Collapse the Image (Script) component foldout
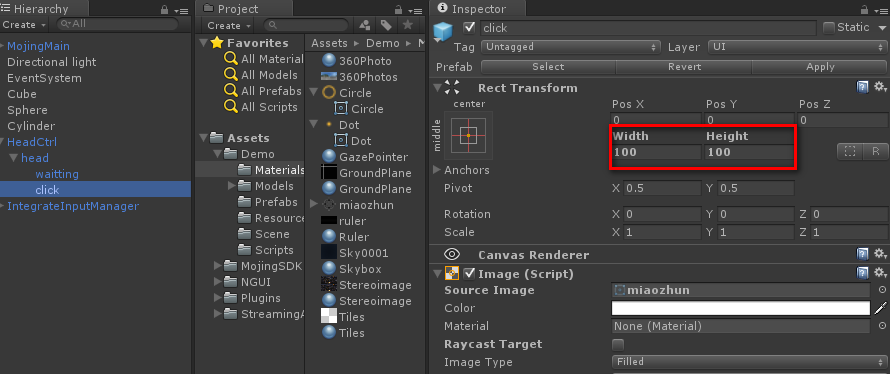The width and height of the screenshot is (890, 374). [x=436, y=274]
